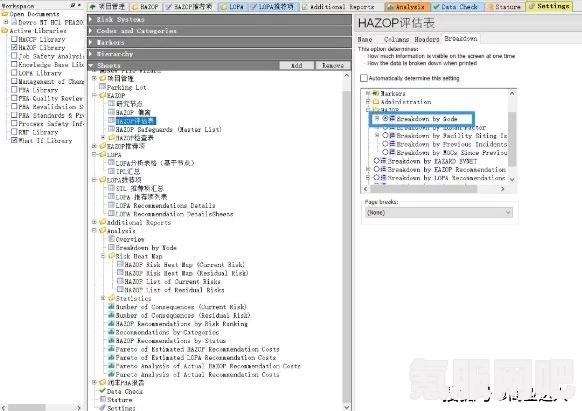Click sheet icon of LOPA分析表格（基于节点）
582x411 pixels.
111,163
